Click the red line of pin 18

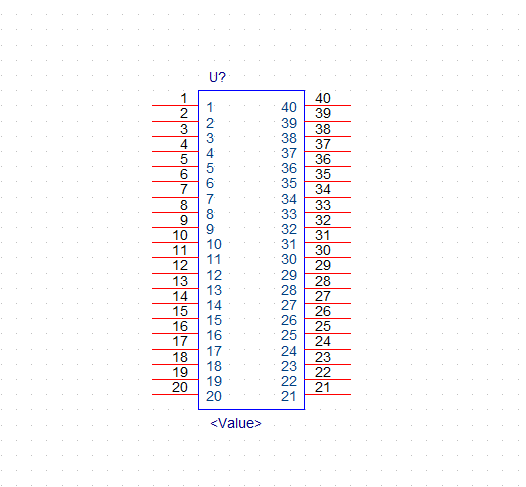(175, 364)
